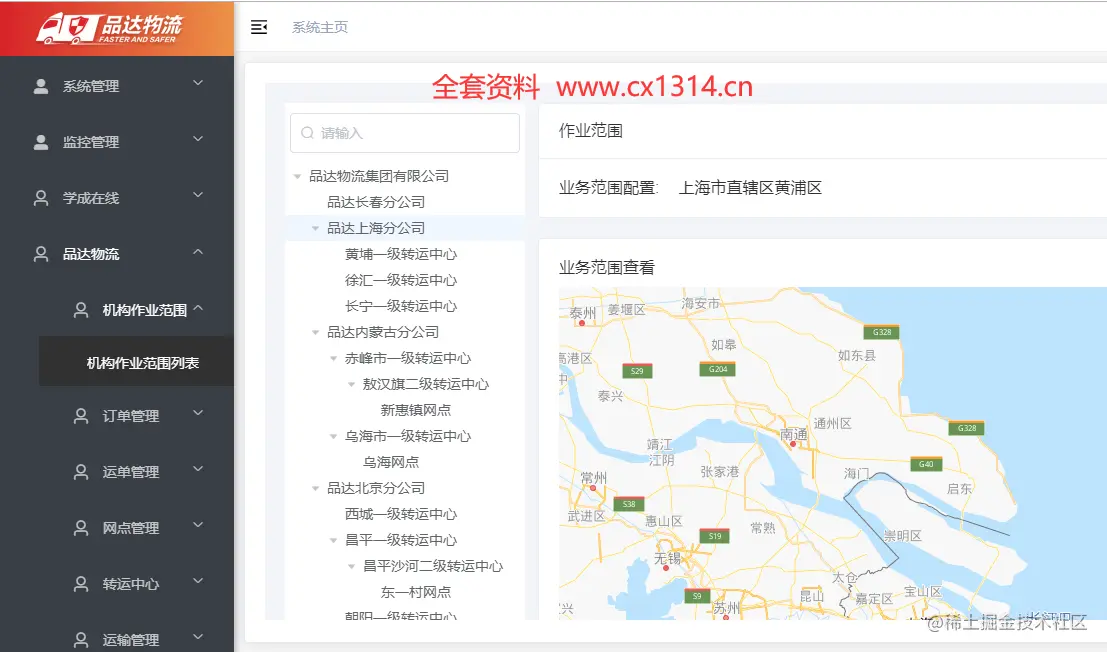Click the 机构作业范围 user icon
Viewport: 1107px width, 652px height.
tap(81, 310)
